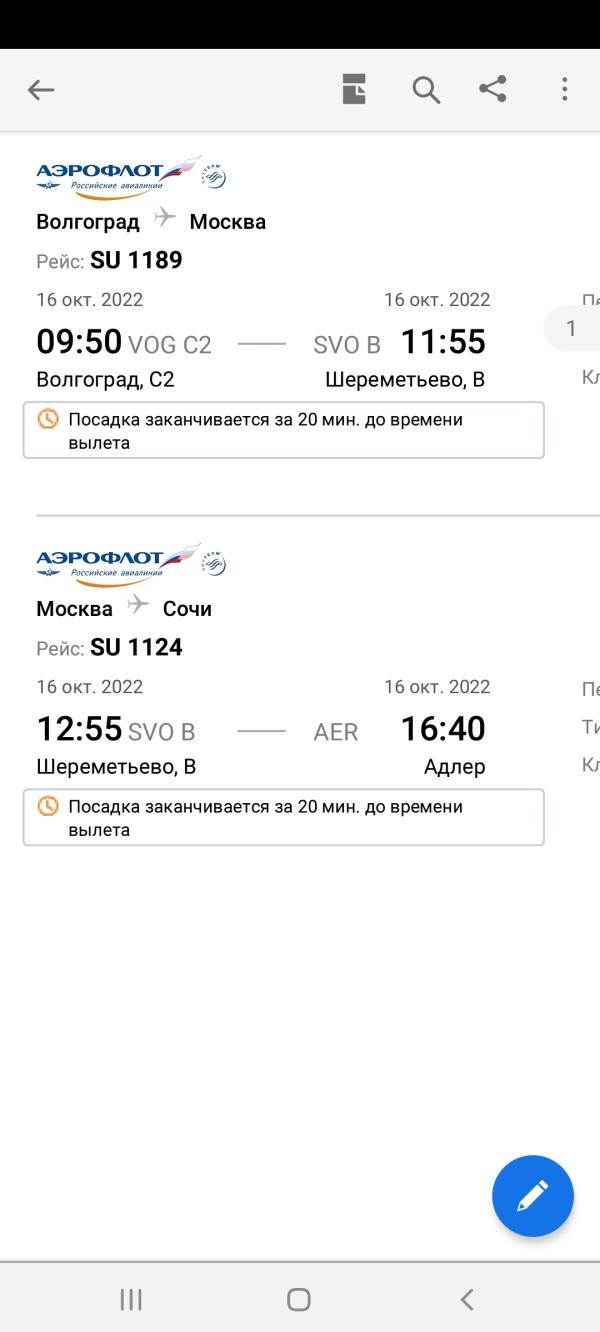600x1332 pixels.
Task: Open the reading mode page icon
Action: coord(354,89)
